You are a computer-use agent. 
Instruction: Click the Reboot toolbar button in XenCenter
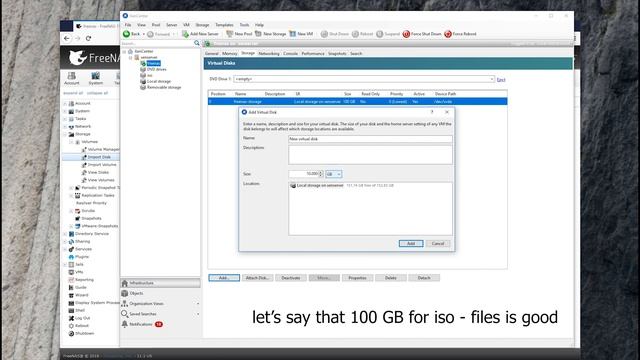[x=362, y=34]
